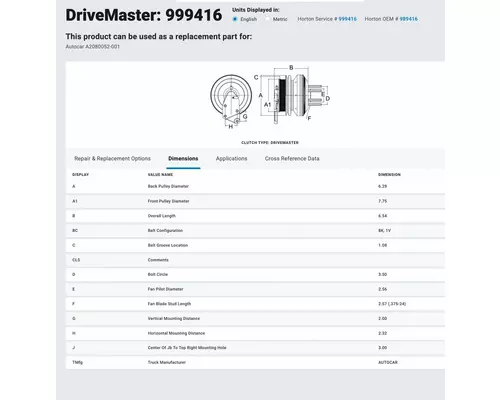Click the 'CLUTCH TYPE: DRIVEMASTER' caption
The height and width of the screenshot is (400, 500).
tap(270, 143)
